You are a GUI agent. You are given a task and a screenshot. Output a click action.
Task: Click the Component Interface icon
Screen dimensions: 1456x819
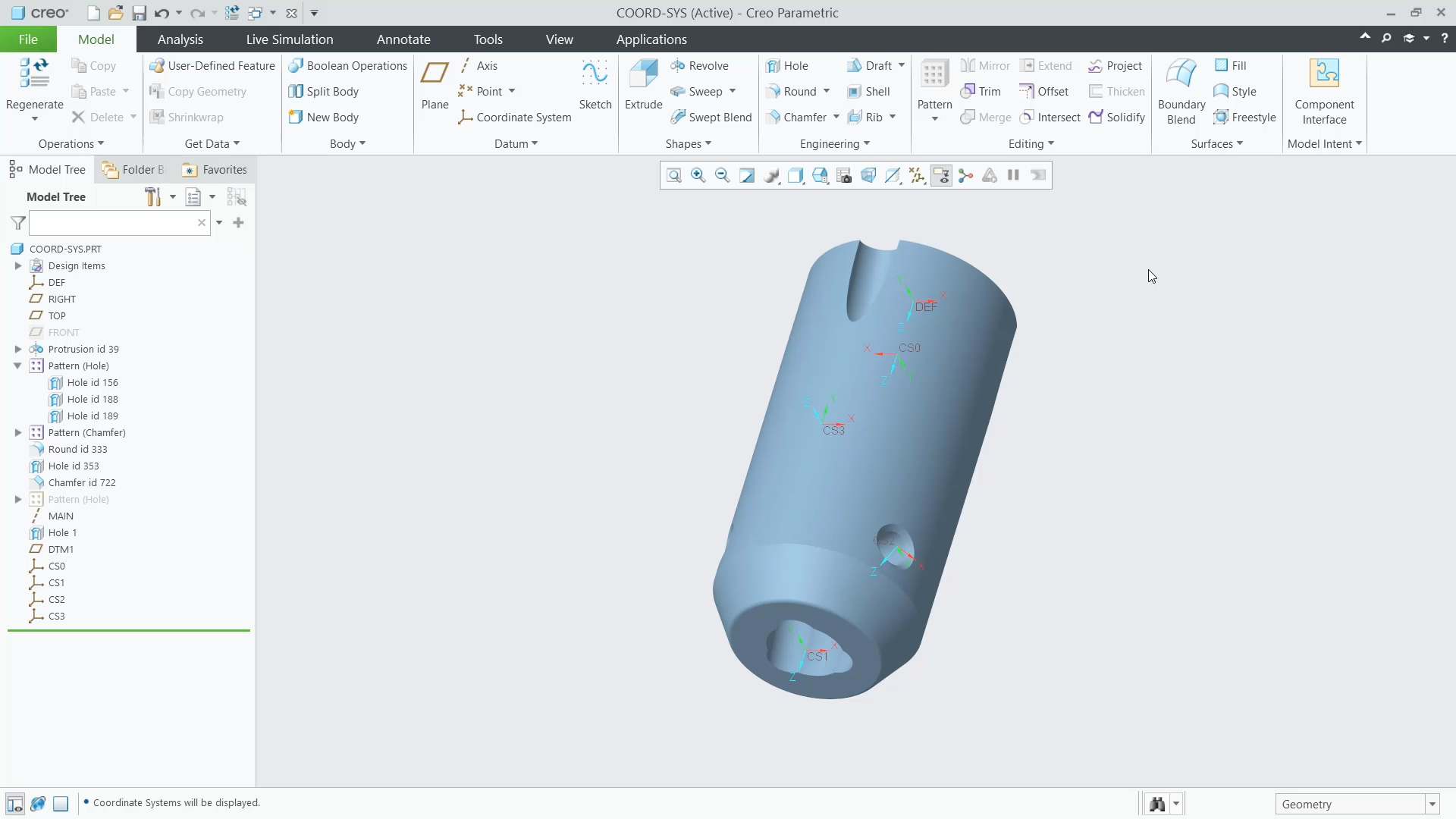(x=1324, y=73)
